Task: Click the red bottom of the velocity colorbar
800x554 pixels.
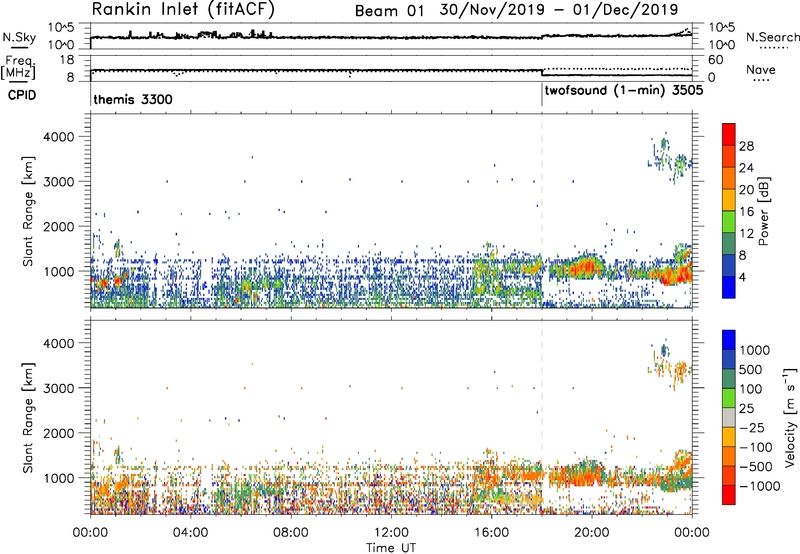Action: 729,495
